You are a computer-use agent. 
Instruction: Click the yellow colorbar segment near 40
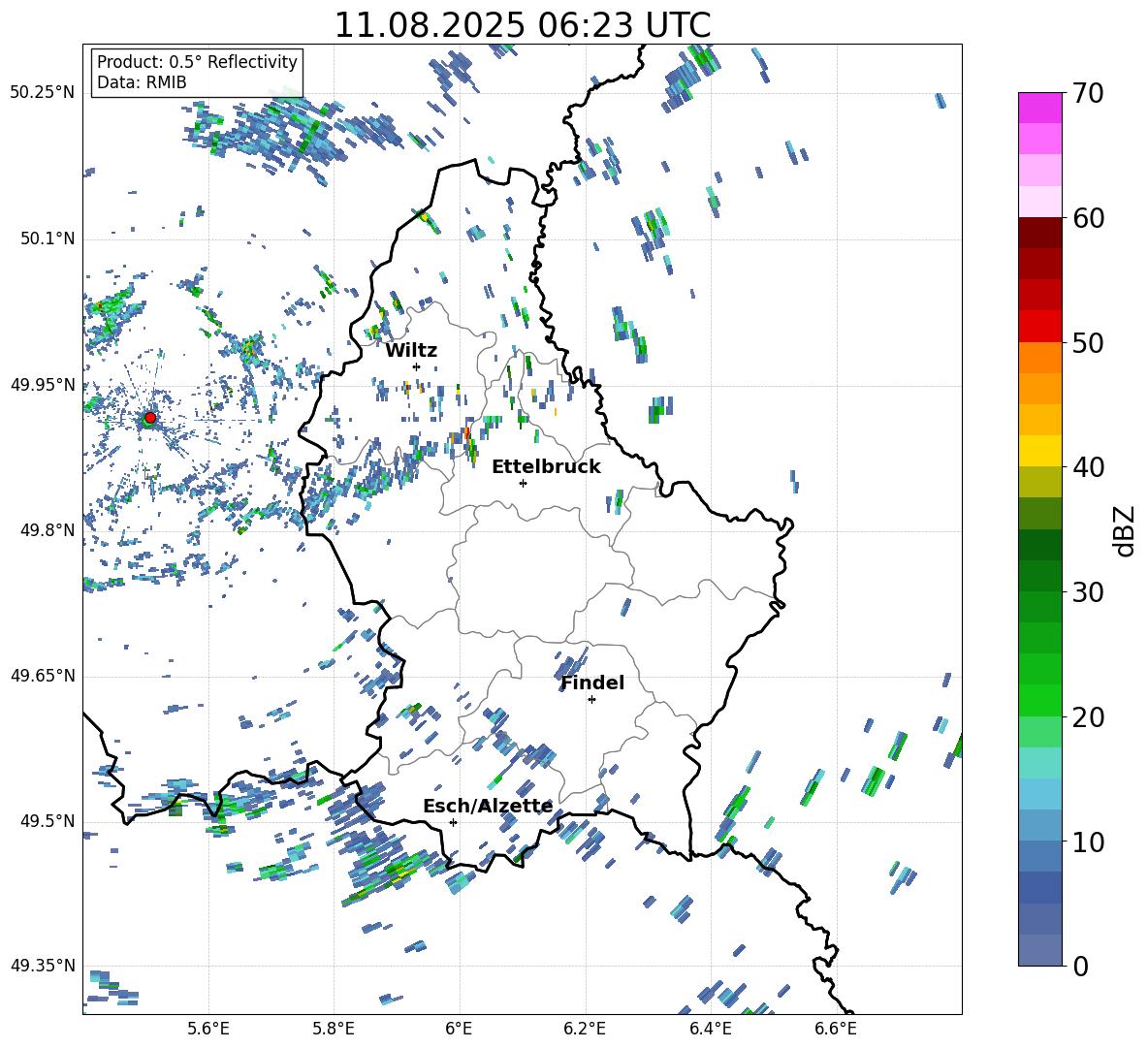pyautogui.click(x=1039, y=451)
